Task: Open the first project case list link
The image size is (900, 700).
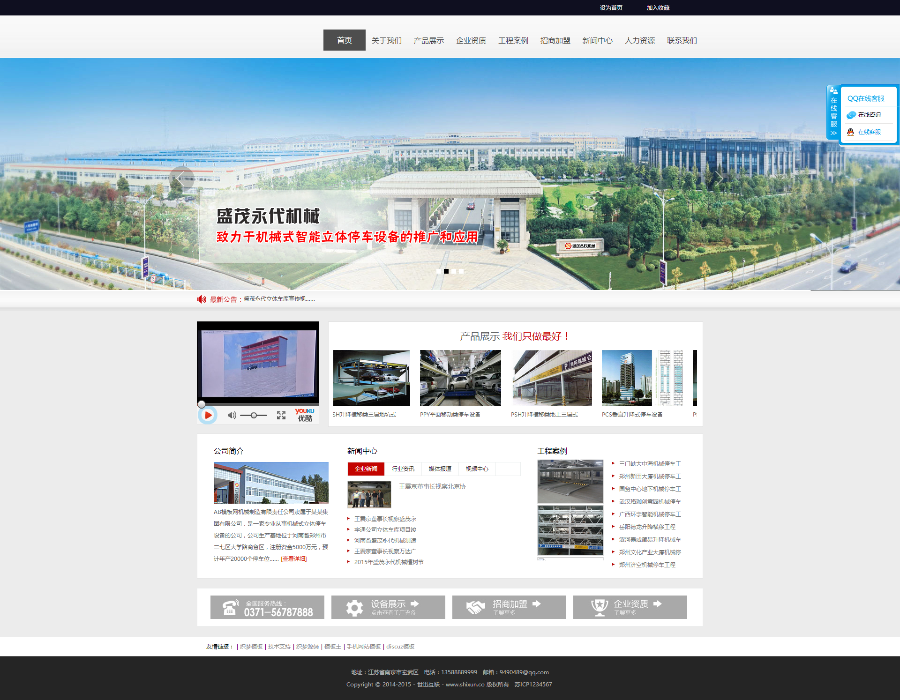Action: click(650, 464)
